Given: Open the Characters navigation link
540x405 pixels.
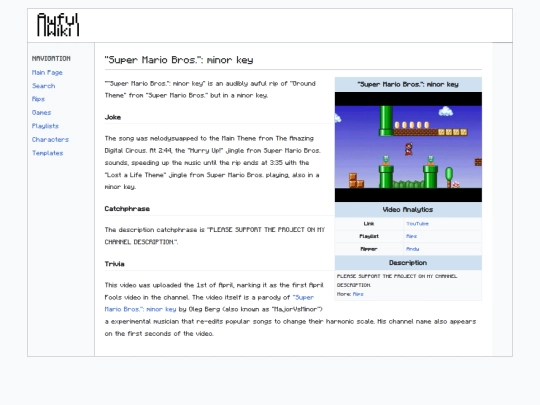Looking at the screenshot, I should tap(50, 139).
